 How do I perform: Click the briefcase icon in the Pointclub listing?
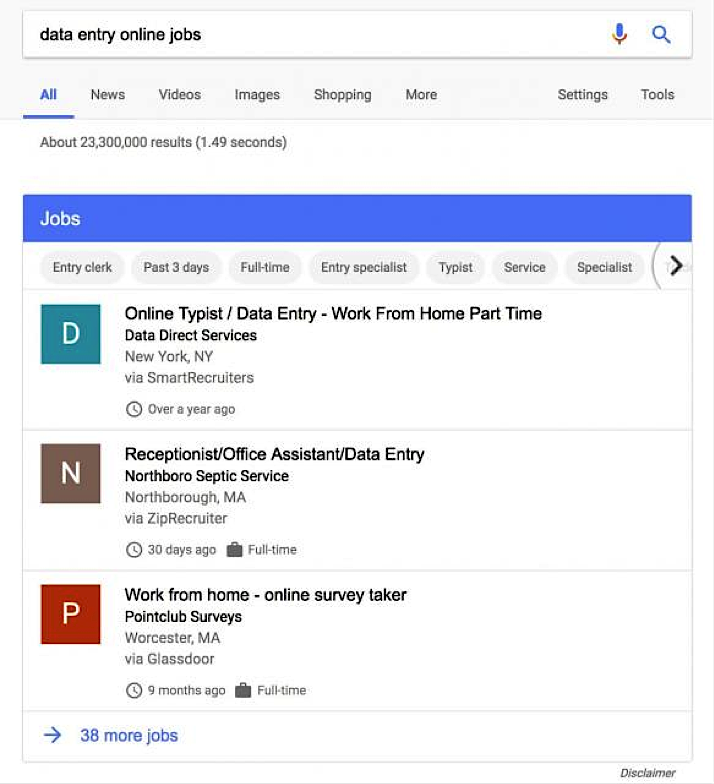point(243,690)
